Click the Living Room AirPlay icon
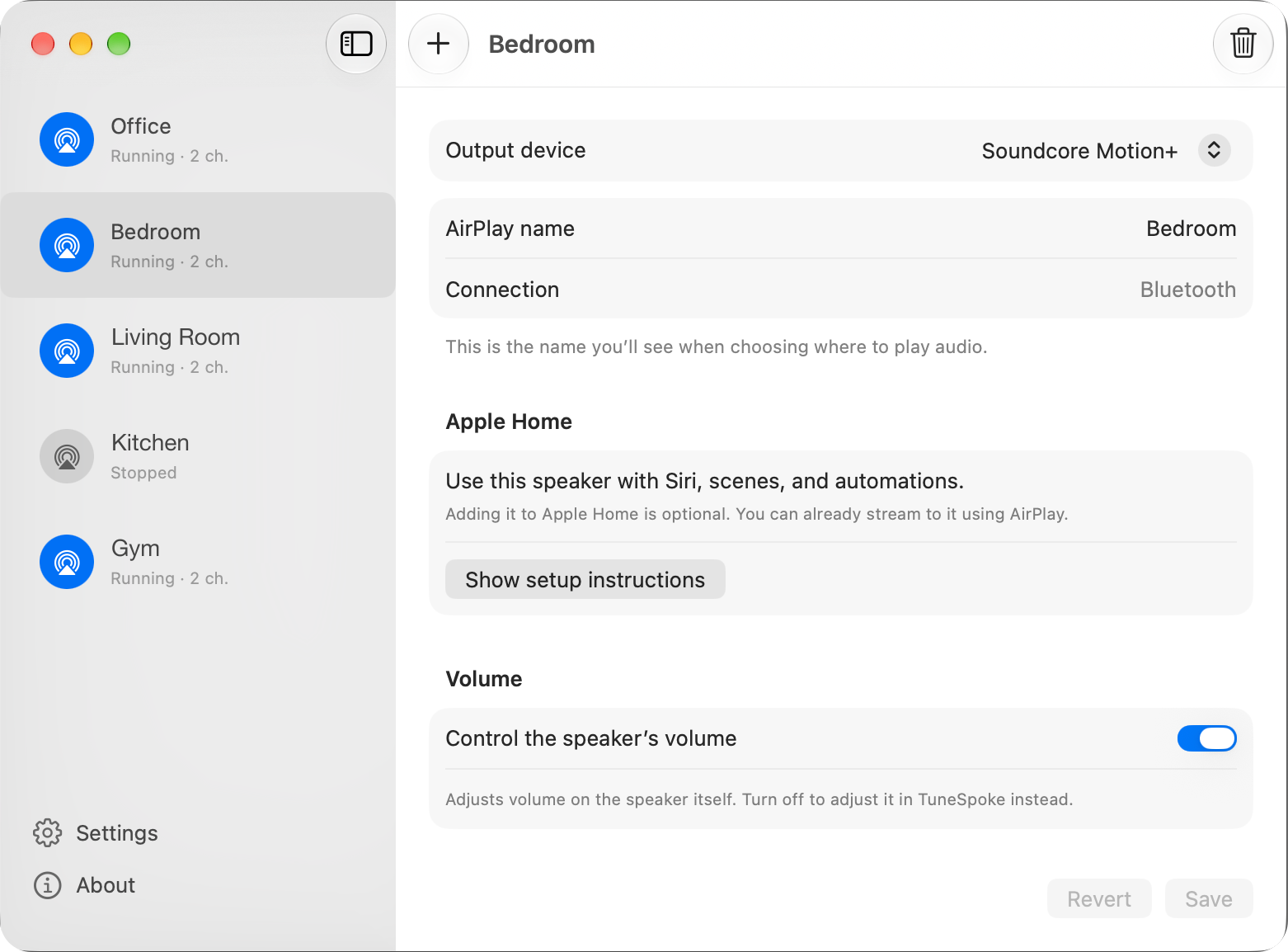1288x952 pixels. click(x=67, y=351)
